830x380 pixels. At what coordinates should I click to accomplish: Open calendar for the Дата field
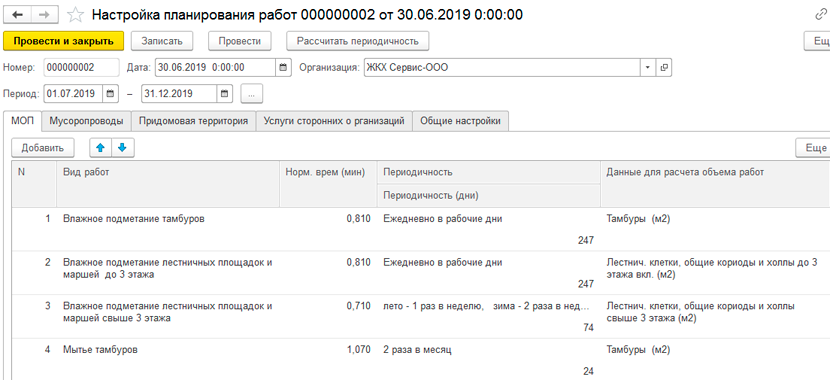click(283, 68)
